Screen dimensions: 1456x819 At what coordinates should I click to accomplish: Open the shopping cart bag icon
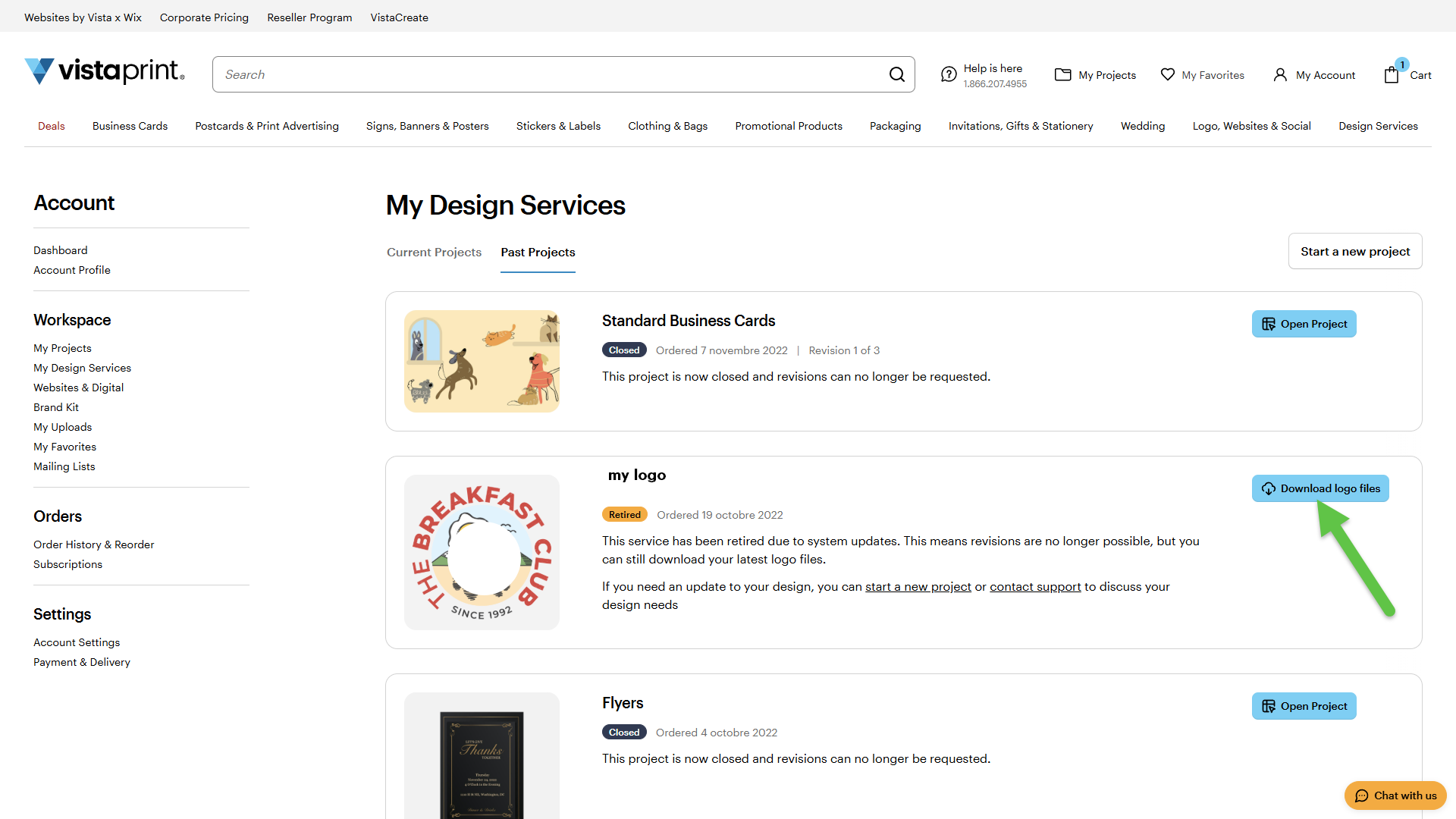pyautogui.click(x=1392, y=74)
